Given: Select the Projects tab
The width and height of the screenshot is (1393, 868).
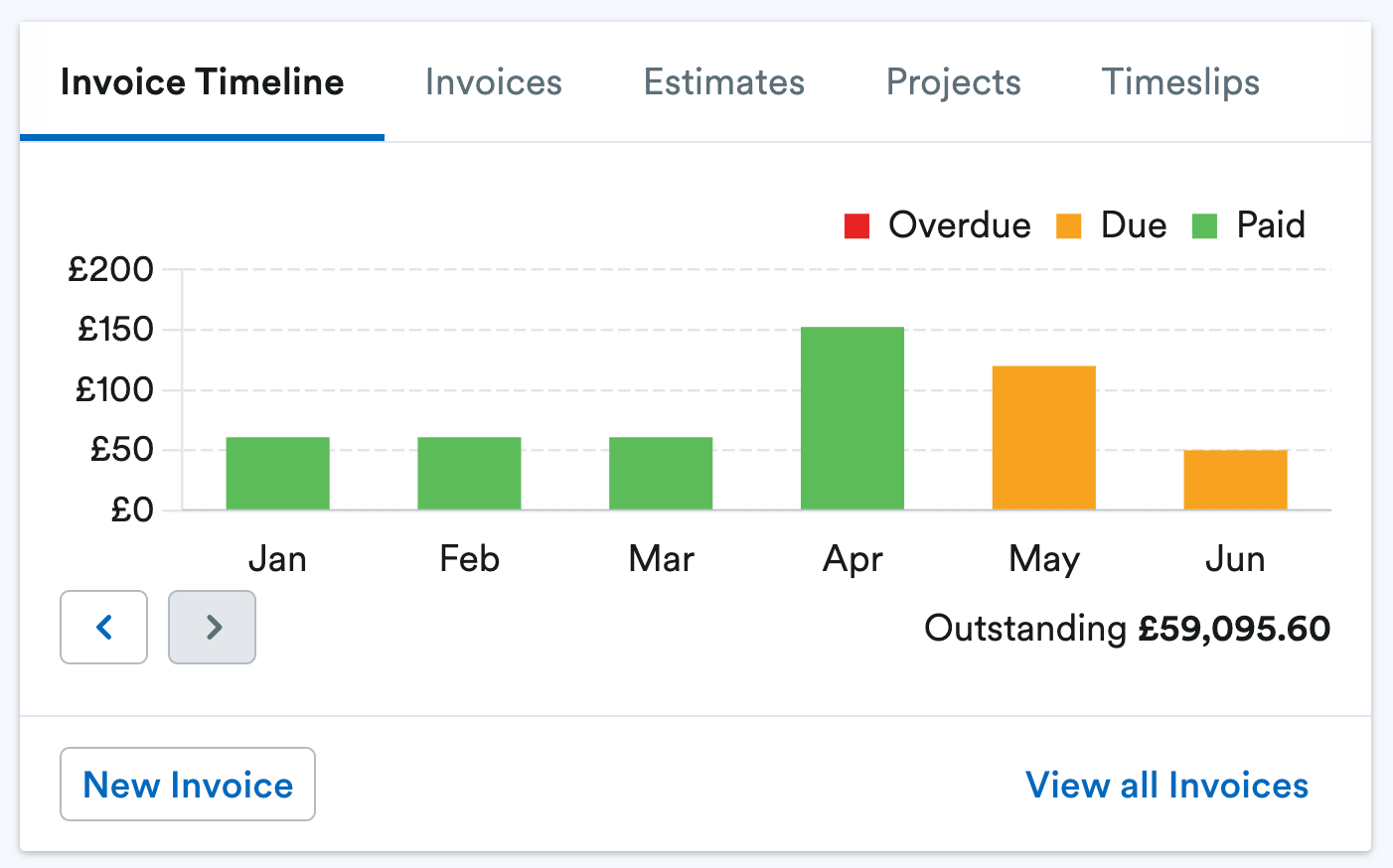Looking at the screenshot, I should (954, 81).
